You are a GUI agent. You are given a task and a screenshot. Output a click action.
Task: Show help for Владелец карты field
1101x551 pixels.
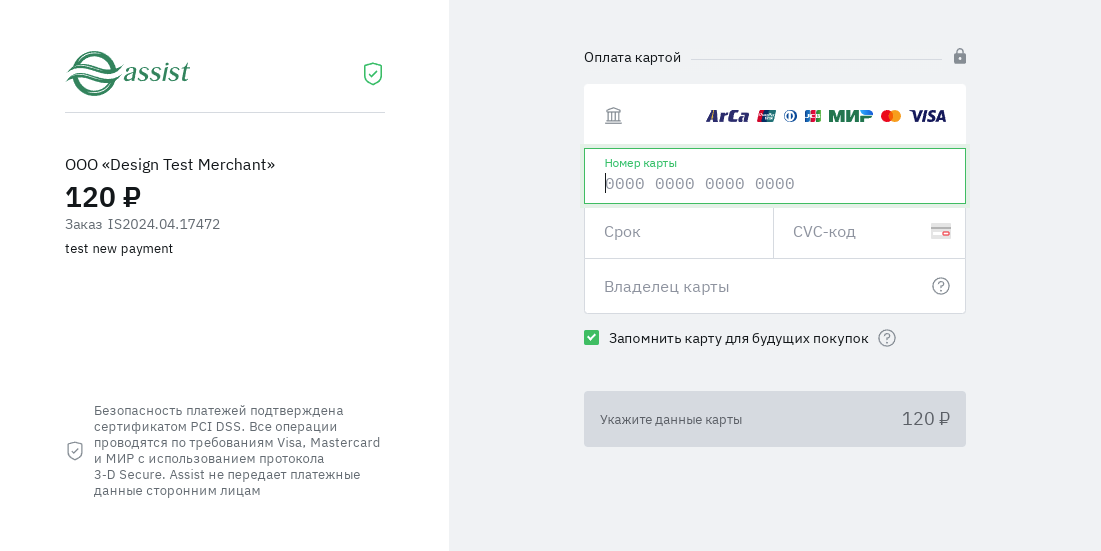coord(941,286)
